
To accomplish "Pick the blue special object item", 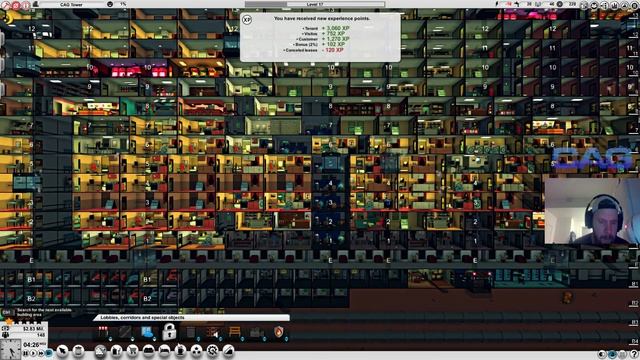I will coord(147,331).
